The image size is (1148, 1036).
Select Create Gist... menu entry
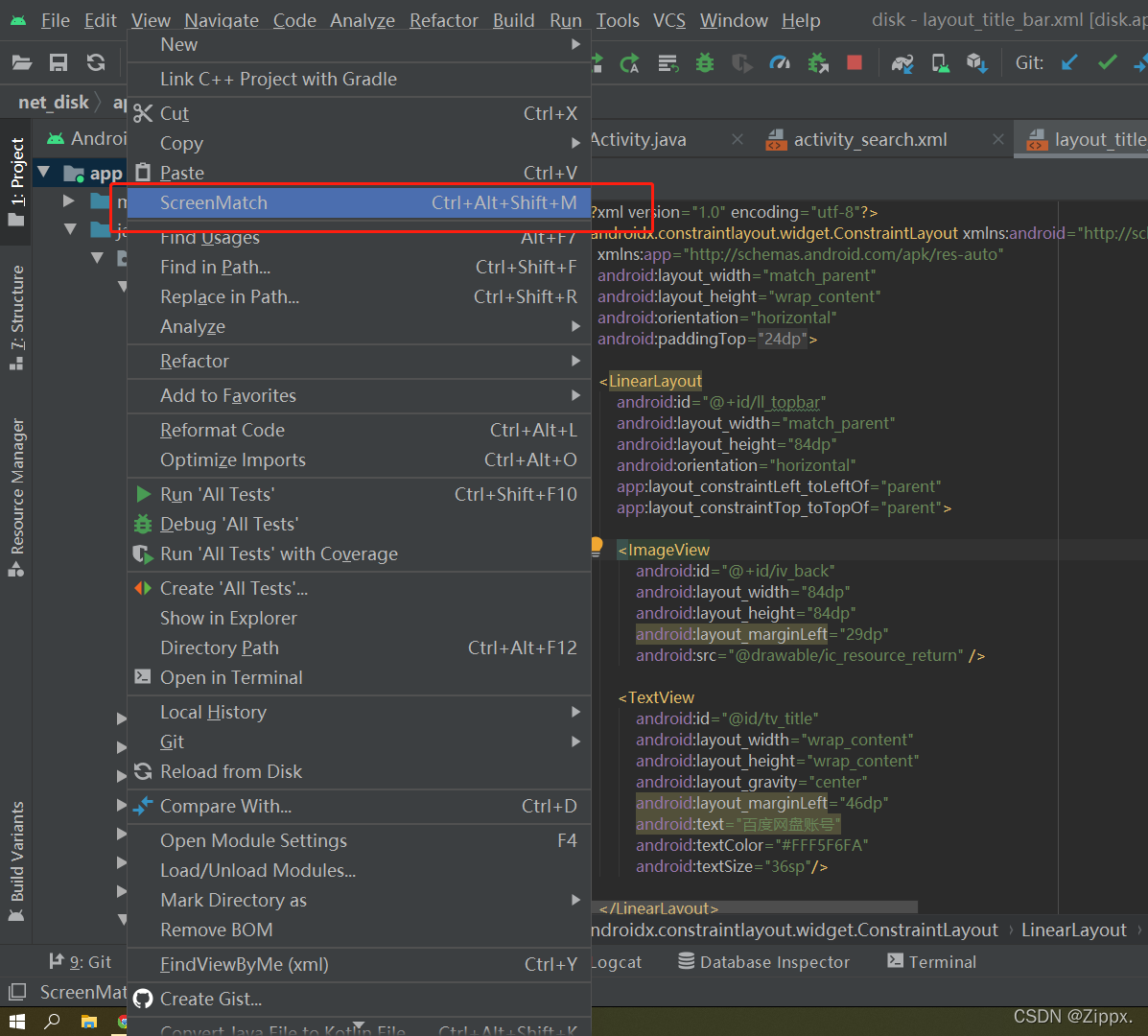click(x=359, y=999)
